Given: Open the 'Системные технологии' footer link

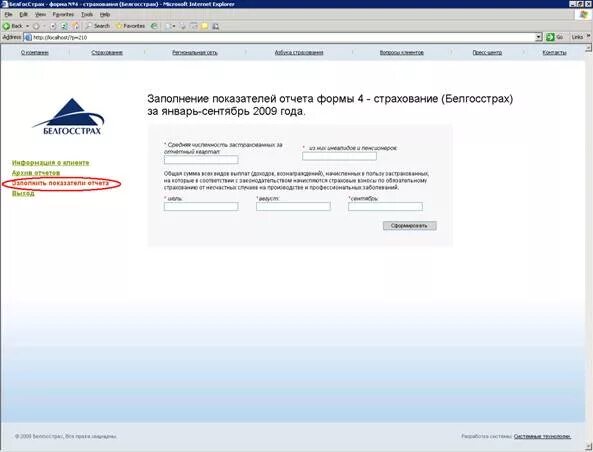Looking at the screenshot, I should pyautogui.click(x=542, y=436).
